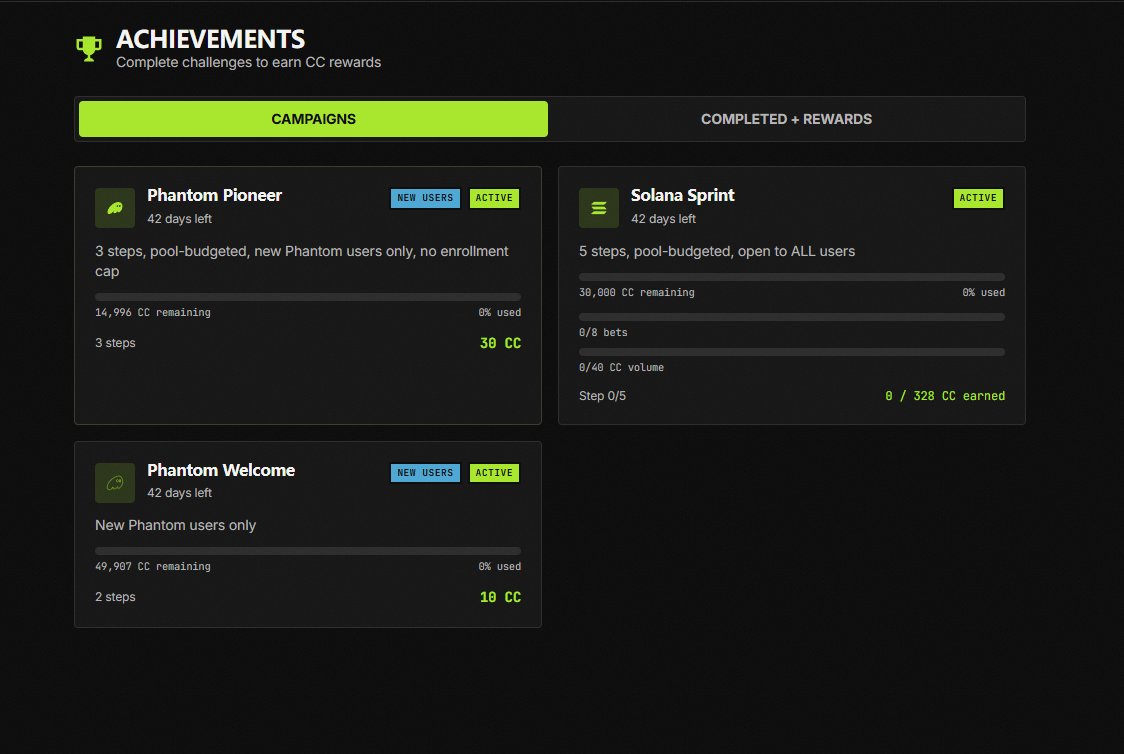Click '0% used' on Solana Sprint card

point(984,292)
